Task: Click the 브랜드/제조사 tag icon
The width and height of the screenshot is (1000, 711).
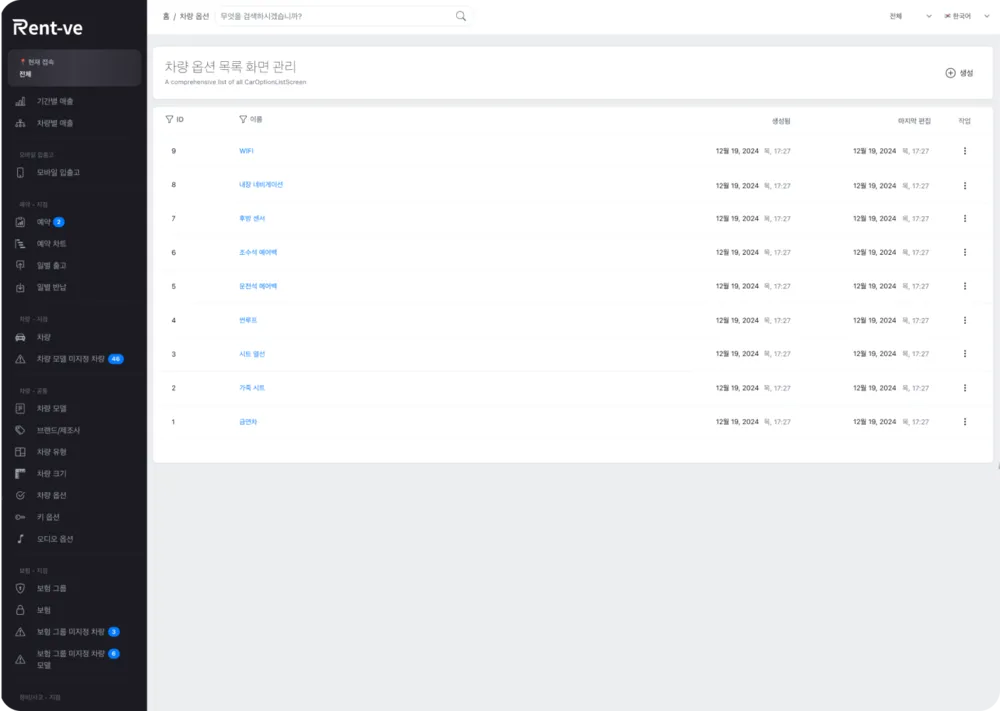Action: 20,430
